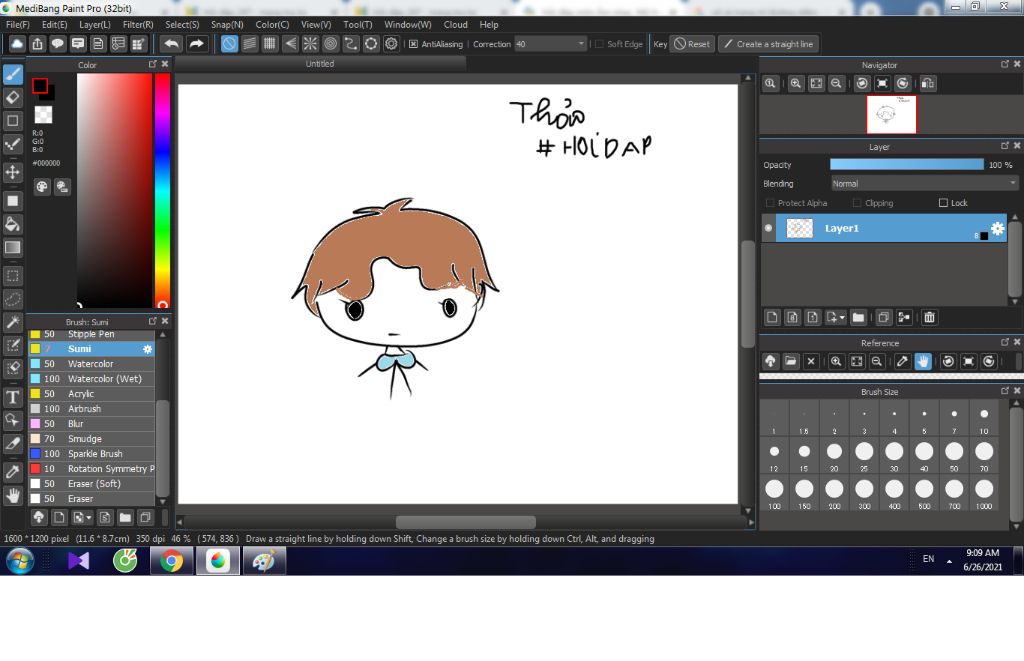Select the Brush tool in left toolbar
This screenshot has height=661, width=1024.
click(12, 74)
